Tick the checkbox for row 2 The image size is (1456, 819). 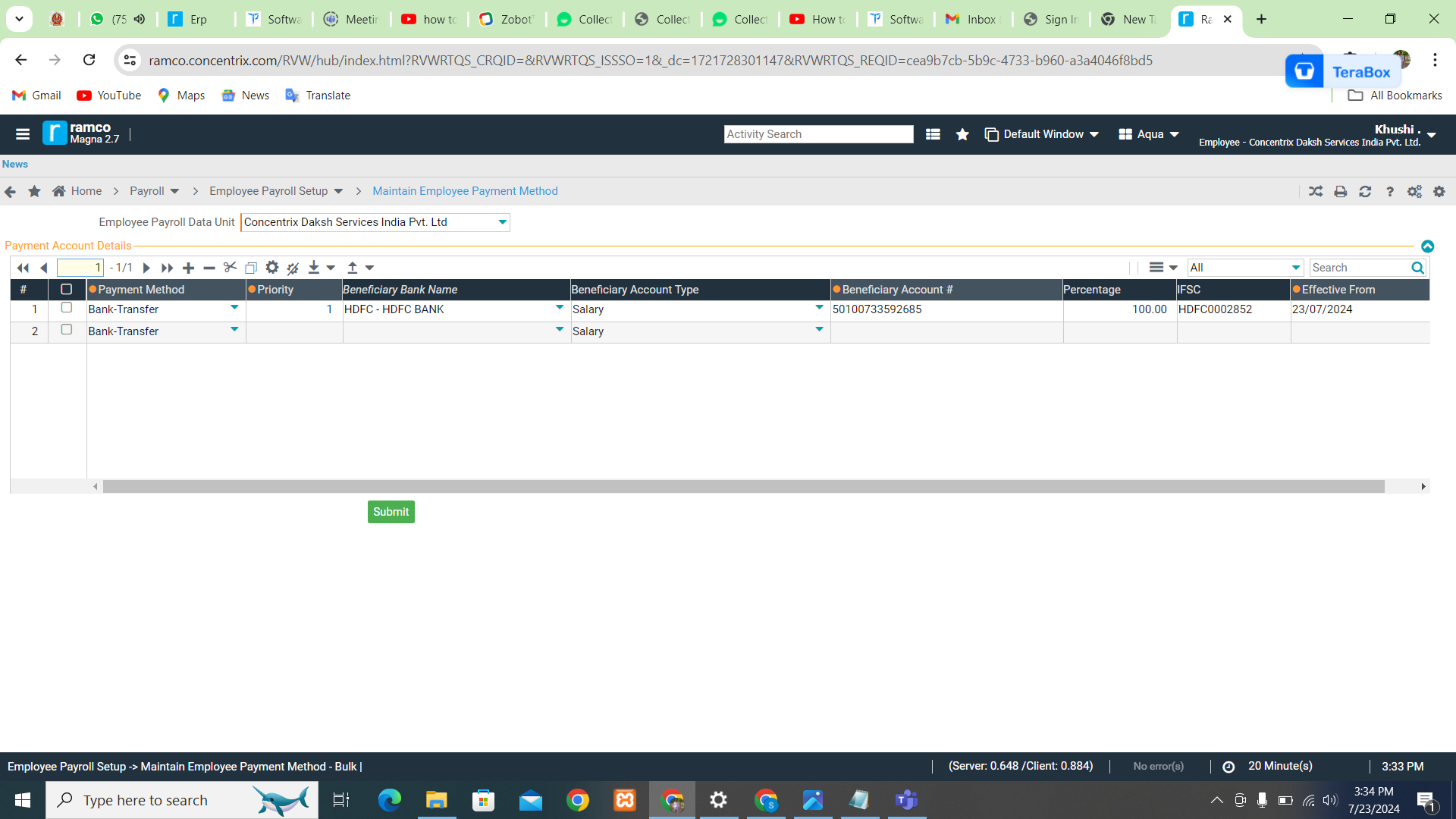click(x=67, y=330)
